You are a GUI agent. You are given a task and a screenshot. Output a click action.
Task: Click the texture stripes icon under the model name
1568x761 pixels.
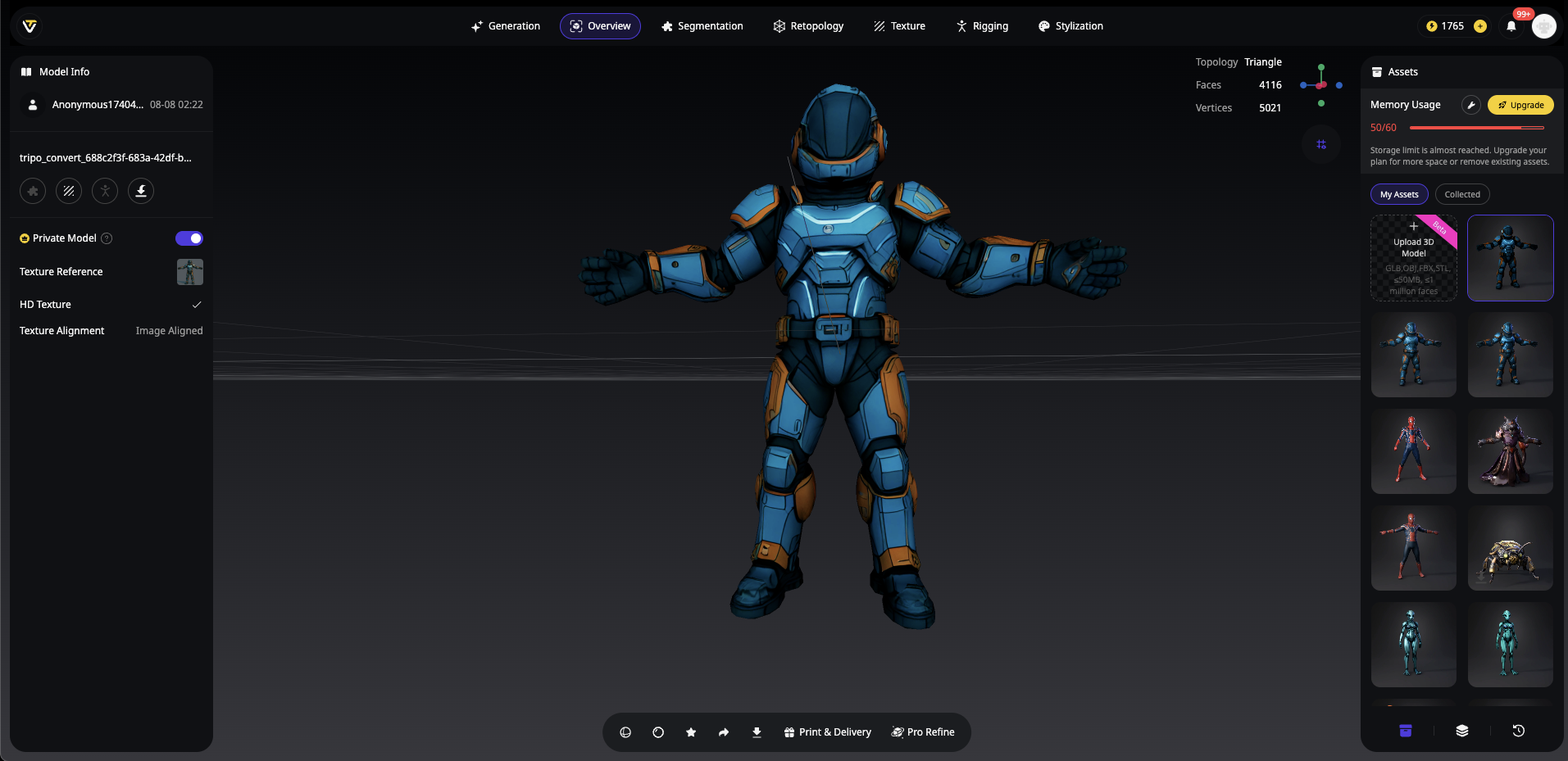pos(69,191)
